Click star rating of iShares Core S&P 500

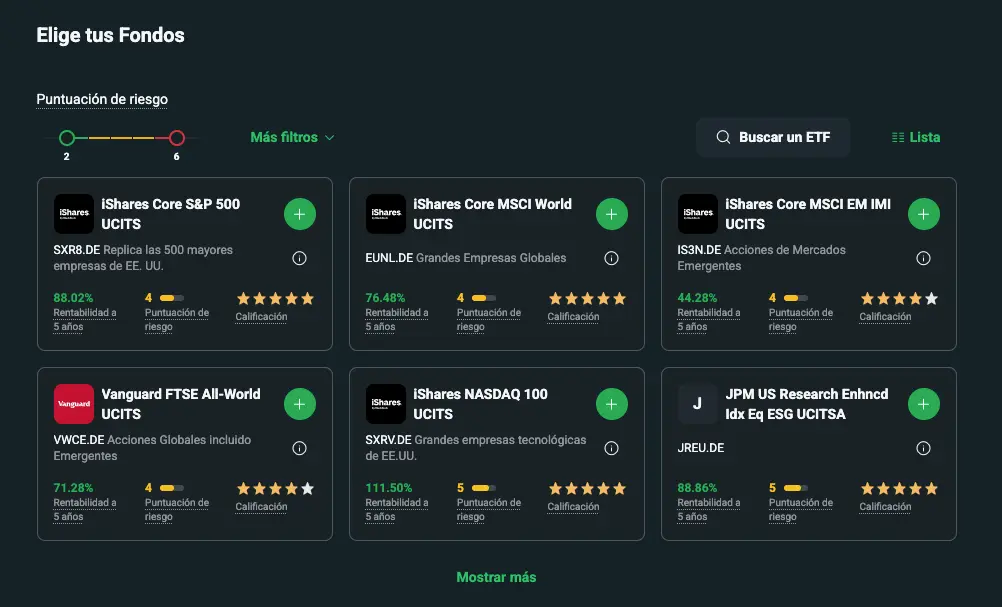(x=275, y=298)
